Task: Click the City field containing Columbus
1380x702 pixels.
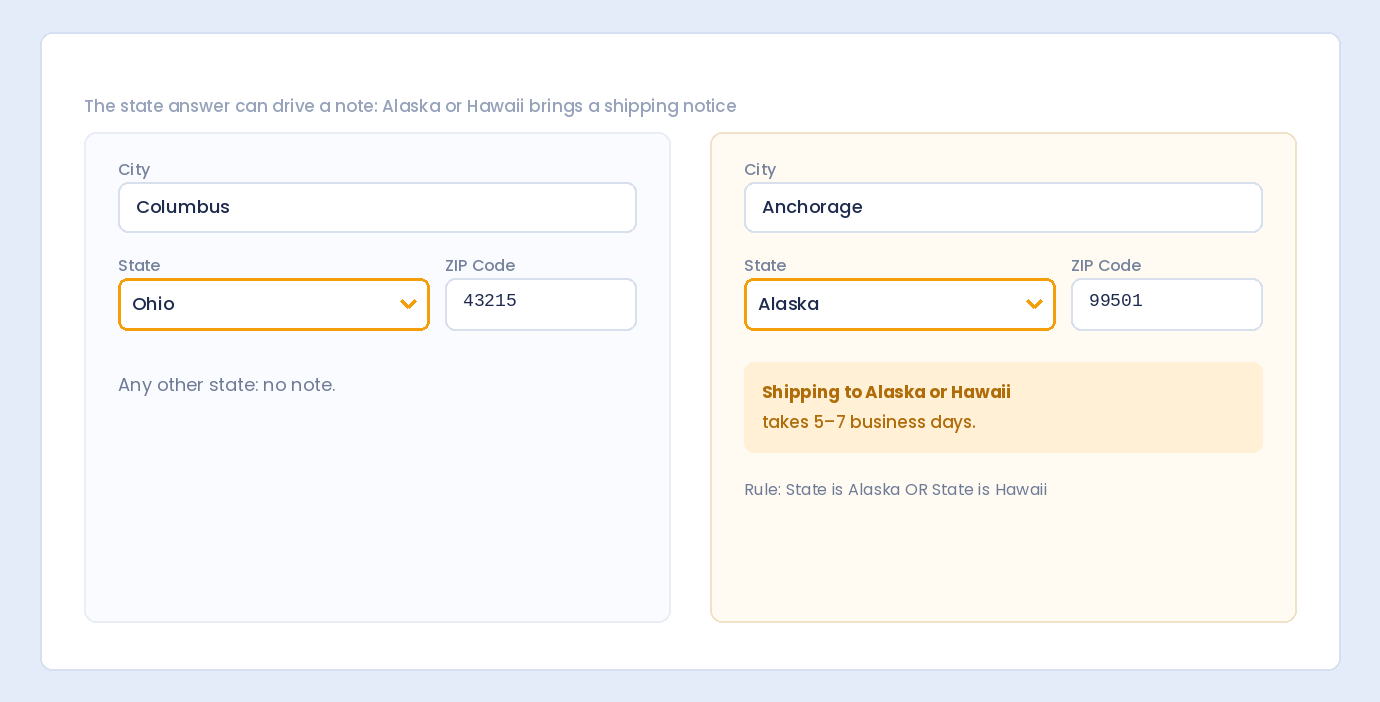Action: coord(377,207)
